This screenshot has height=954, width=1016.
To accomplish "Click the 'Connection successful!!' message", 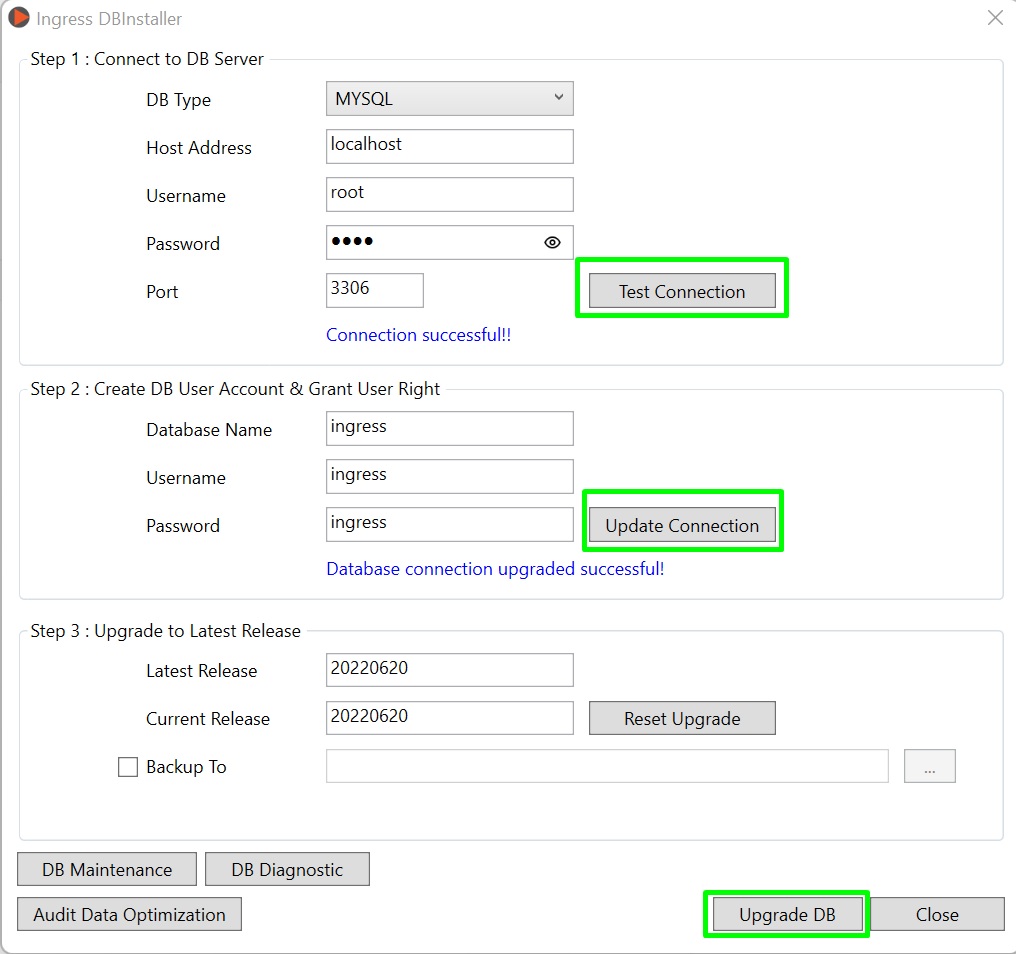I will (419, 335).
